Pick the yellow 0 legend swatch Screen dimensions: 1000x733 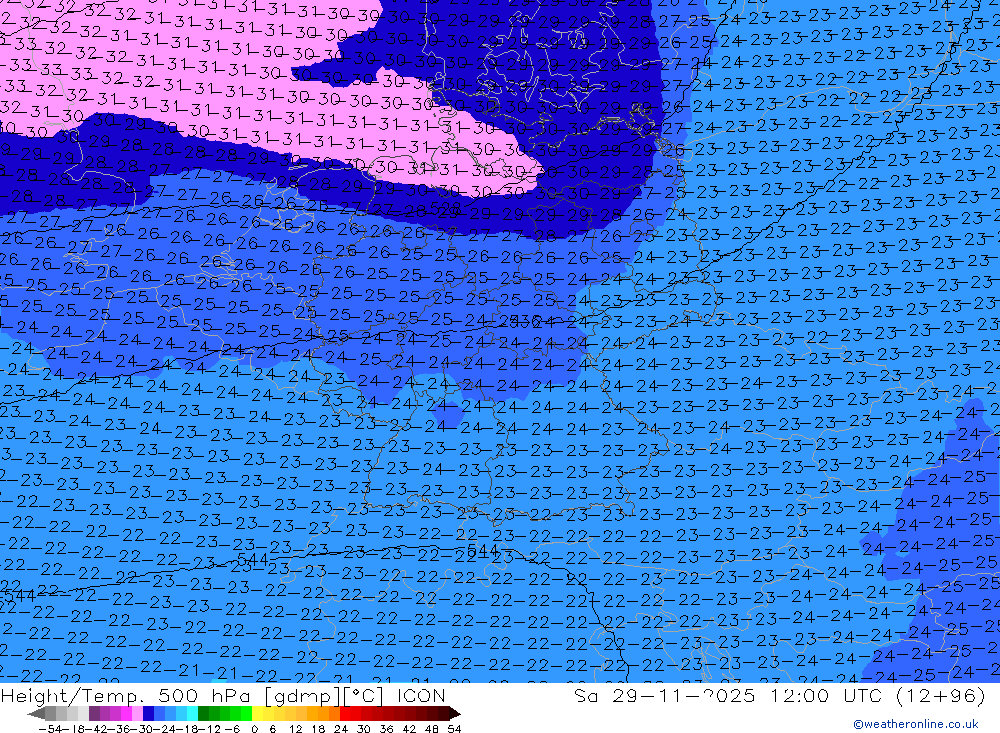[x=257, y=713]
